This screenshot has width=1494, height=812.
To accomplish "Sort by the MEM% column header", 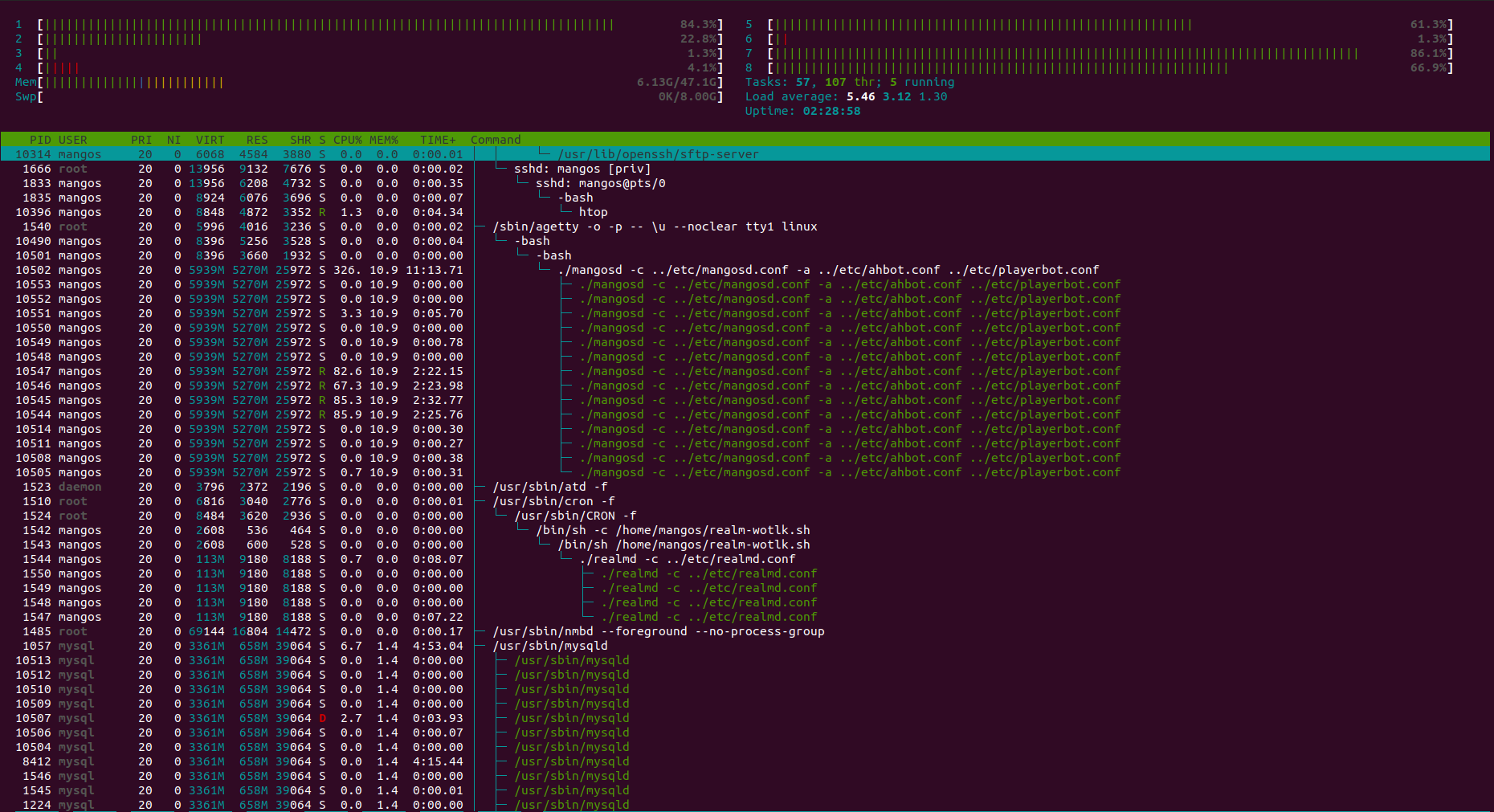I will (383, 140).
